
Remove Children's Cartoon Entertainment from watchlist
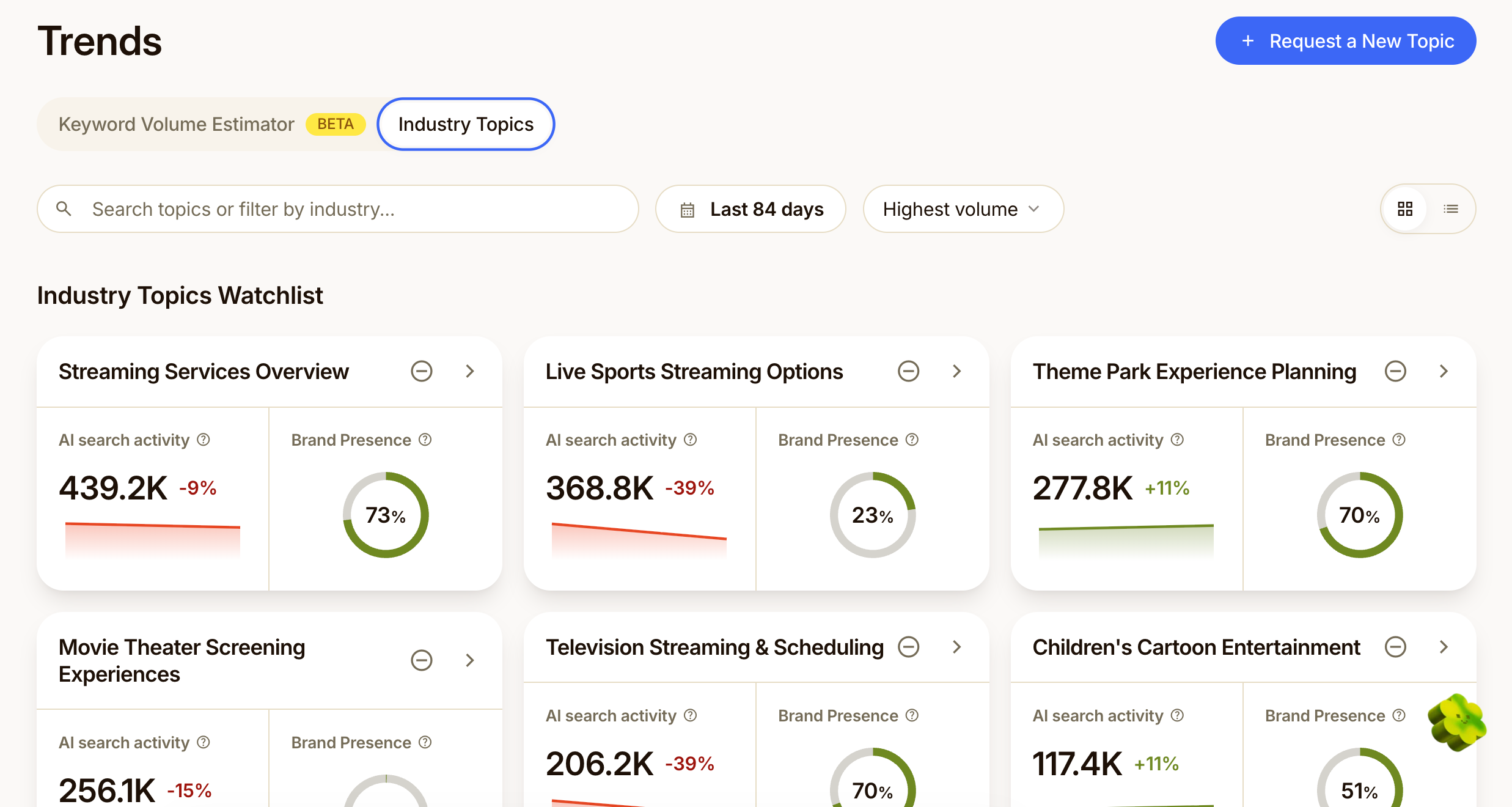tap(1395, 647)
